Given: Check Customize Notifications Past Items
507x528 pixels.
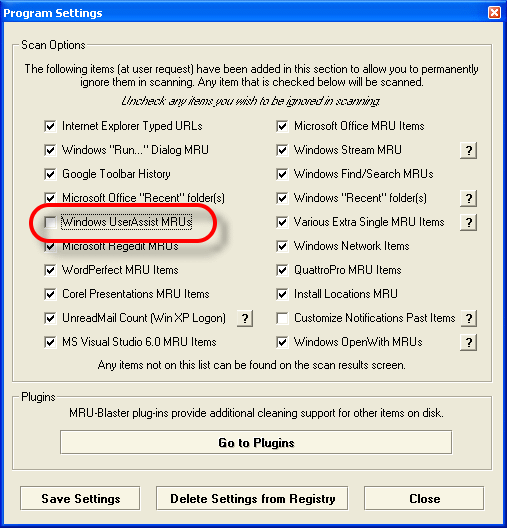Looking at the screenshot, I should click(x=282, y=318).
